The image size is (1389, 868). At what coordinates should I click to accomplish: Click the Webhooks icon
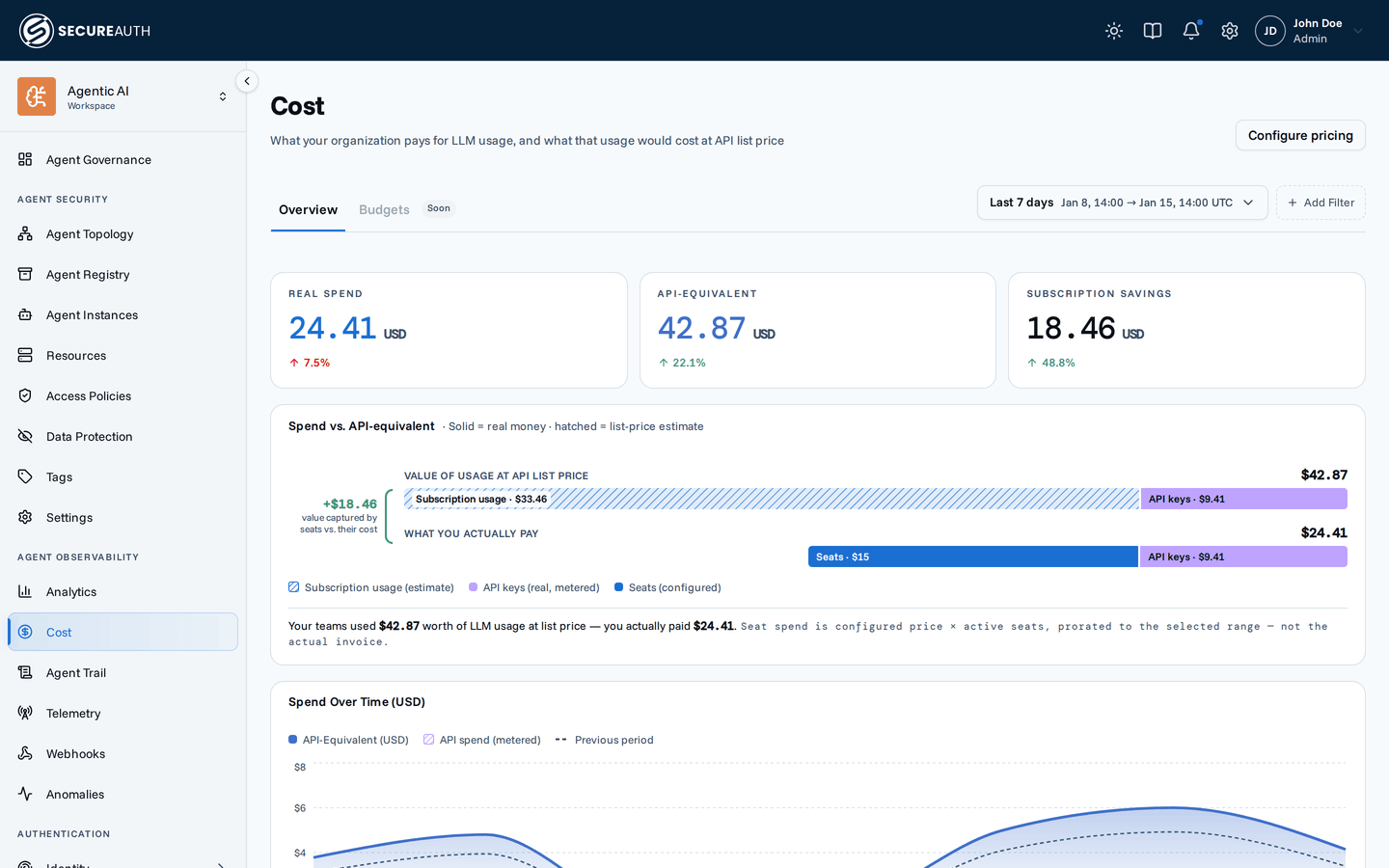[25, 753]
